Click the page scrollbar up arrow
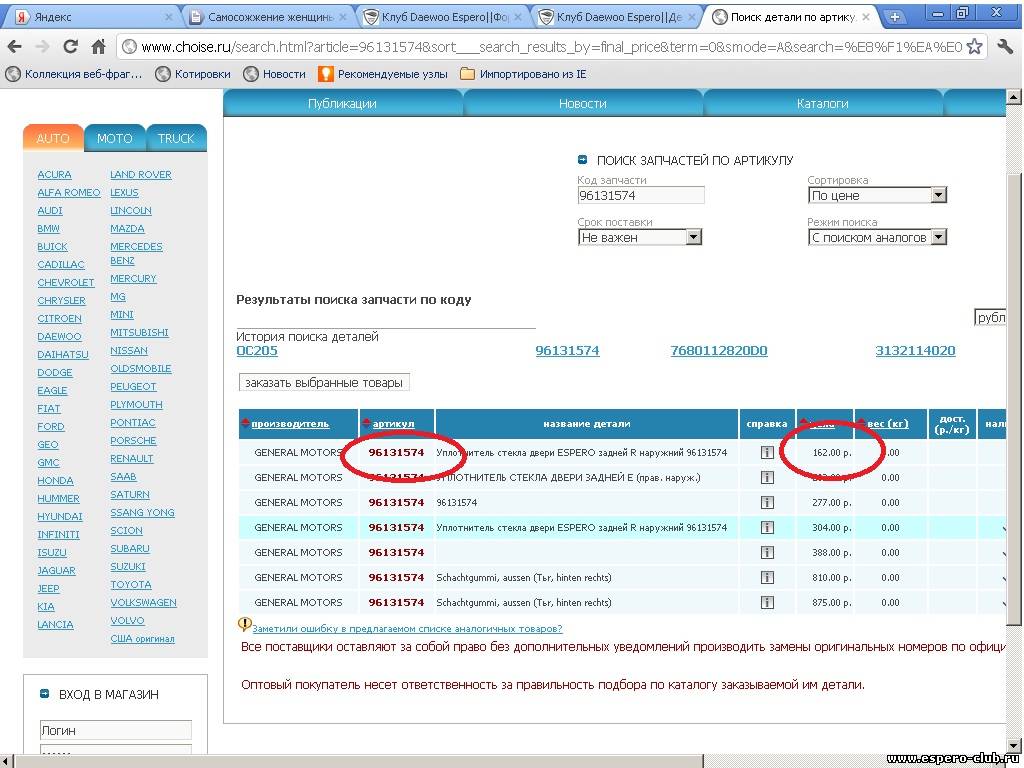The height and width of the screenshot is (768, 1024). pos(1014,97)
